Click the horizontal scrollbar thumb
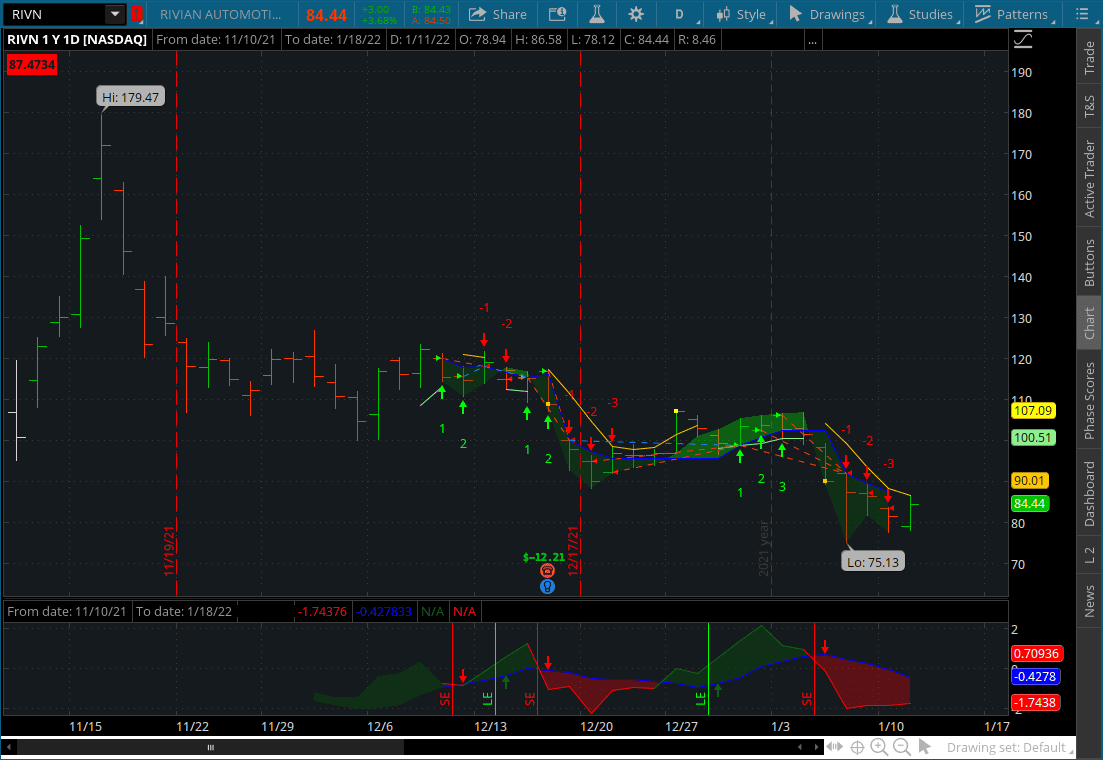 (x=210, y=747)
